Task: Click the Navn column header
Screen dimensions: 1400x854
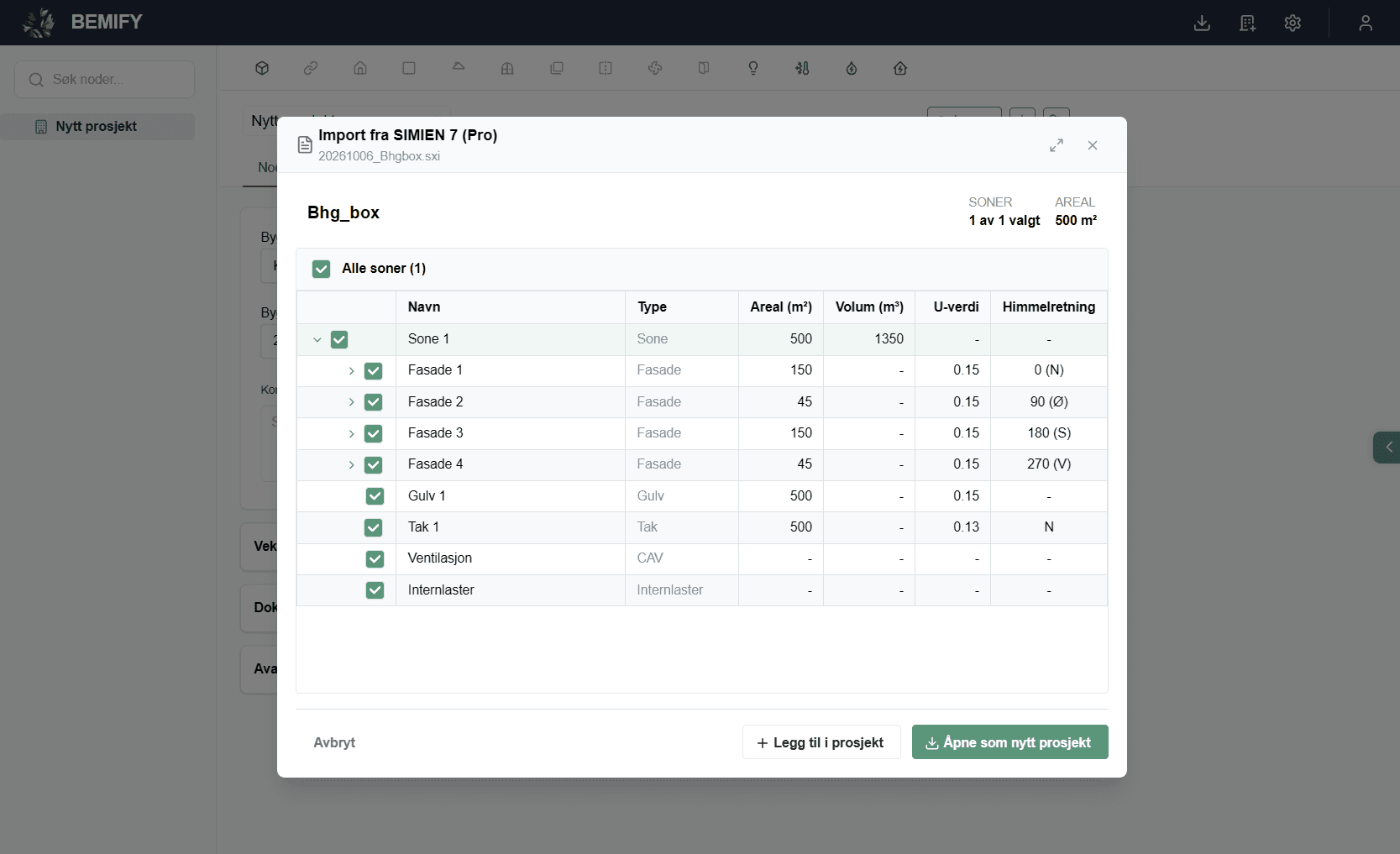Action: (511, 307)
